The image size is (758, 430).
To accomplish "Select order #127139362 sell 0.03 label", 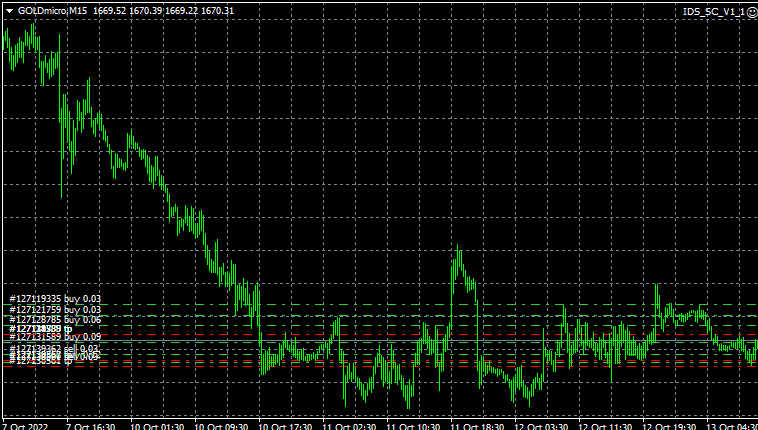I will pos(56,349).
